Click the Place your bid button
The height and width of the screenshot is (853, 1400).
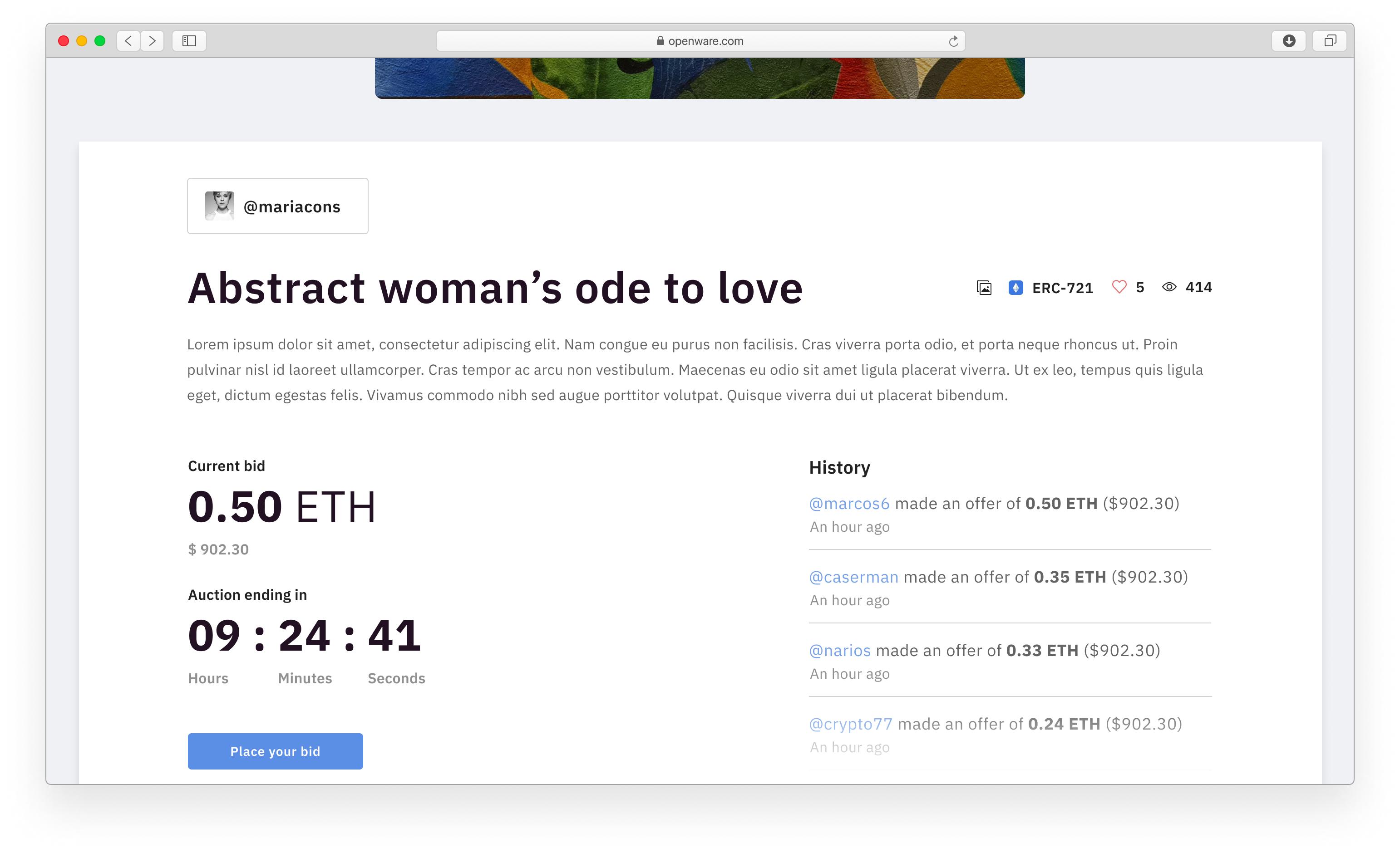(276, 751)
